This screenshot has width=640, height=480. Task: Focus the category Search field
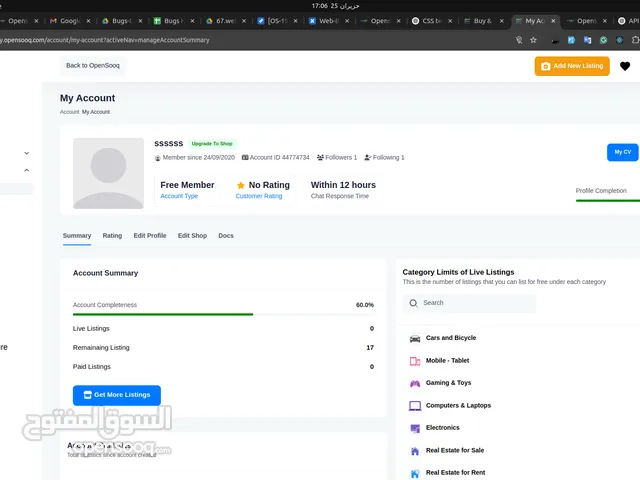(469, 303)
